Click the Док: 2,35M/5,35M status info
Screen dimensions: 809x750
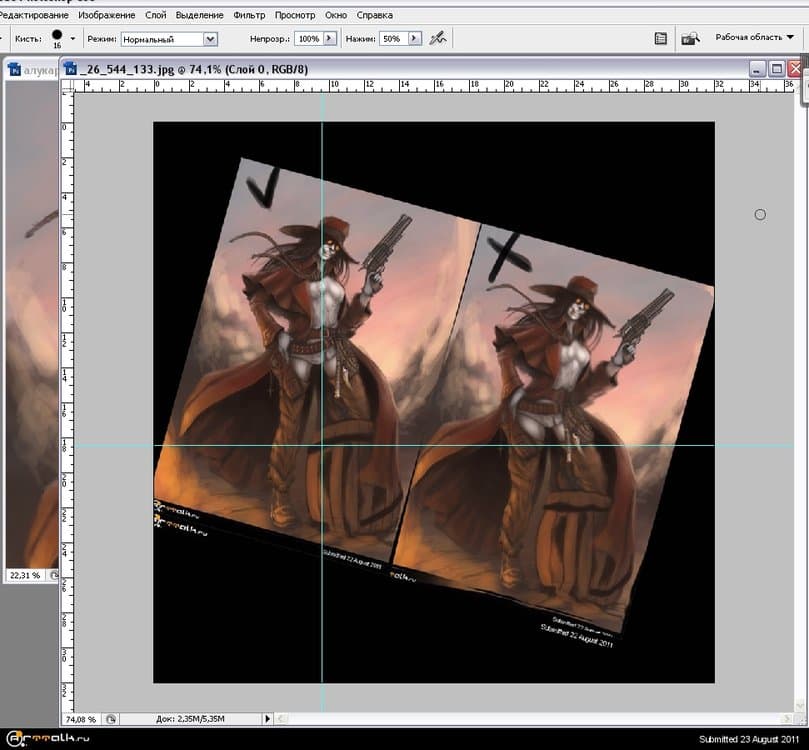pos(190,719)
